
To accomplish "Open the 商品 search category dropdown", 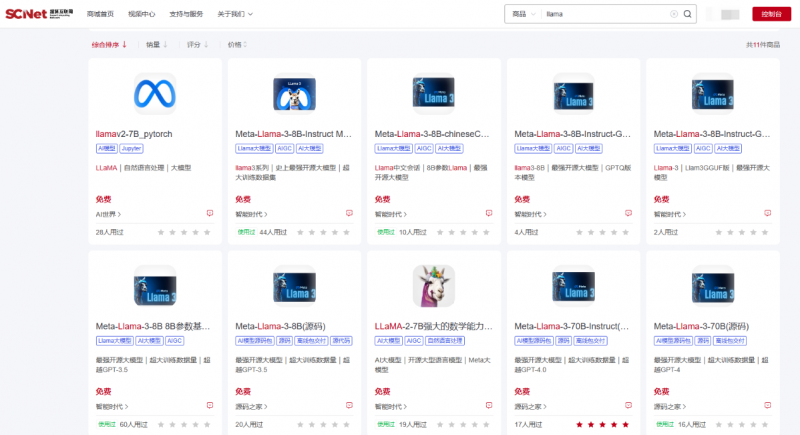I will click(524, 14).
